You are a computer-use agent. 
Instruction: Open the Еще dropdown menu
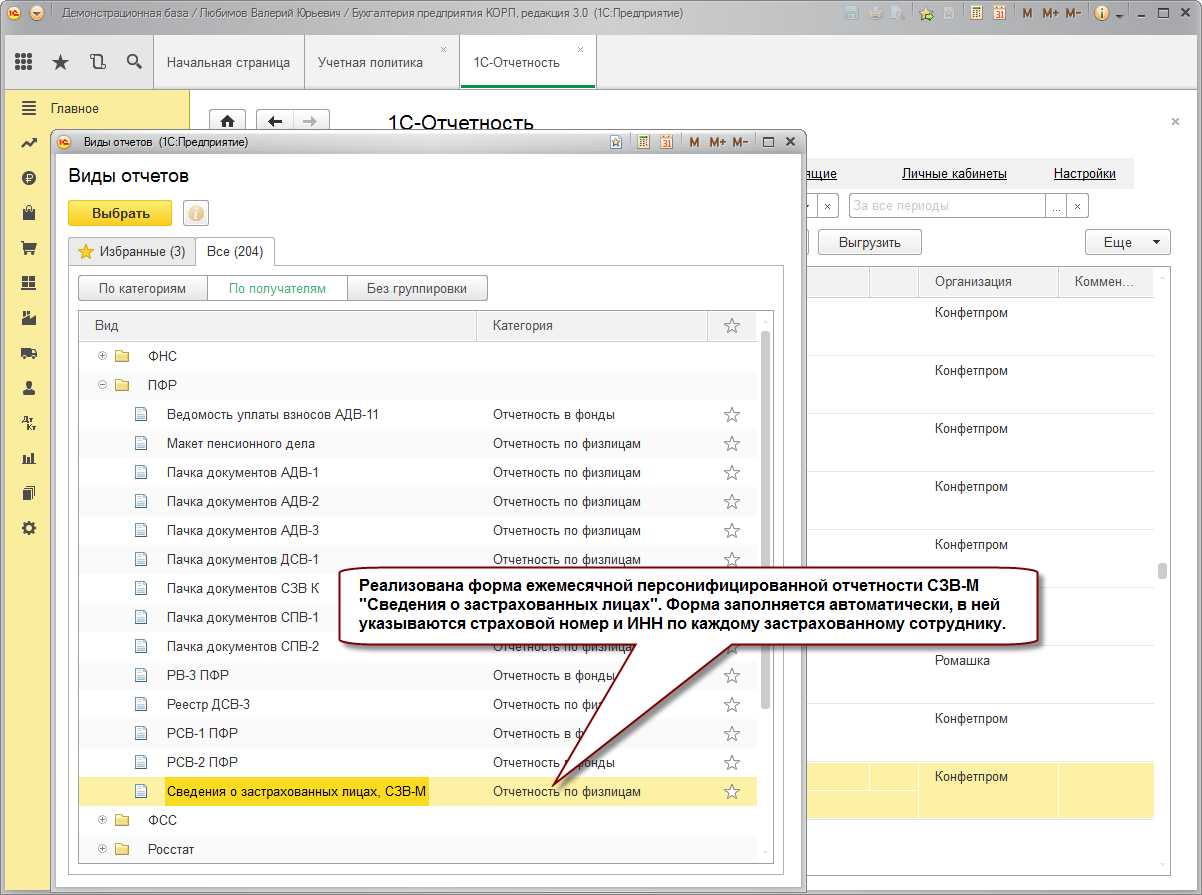tap(1128, 242)
